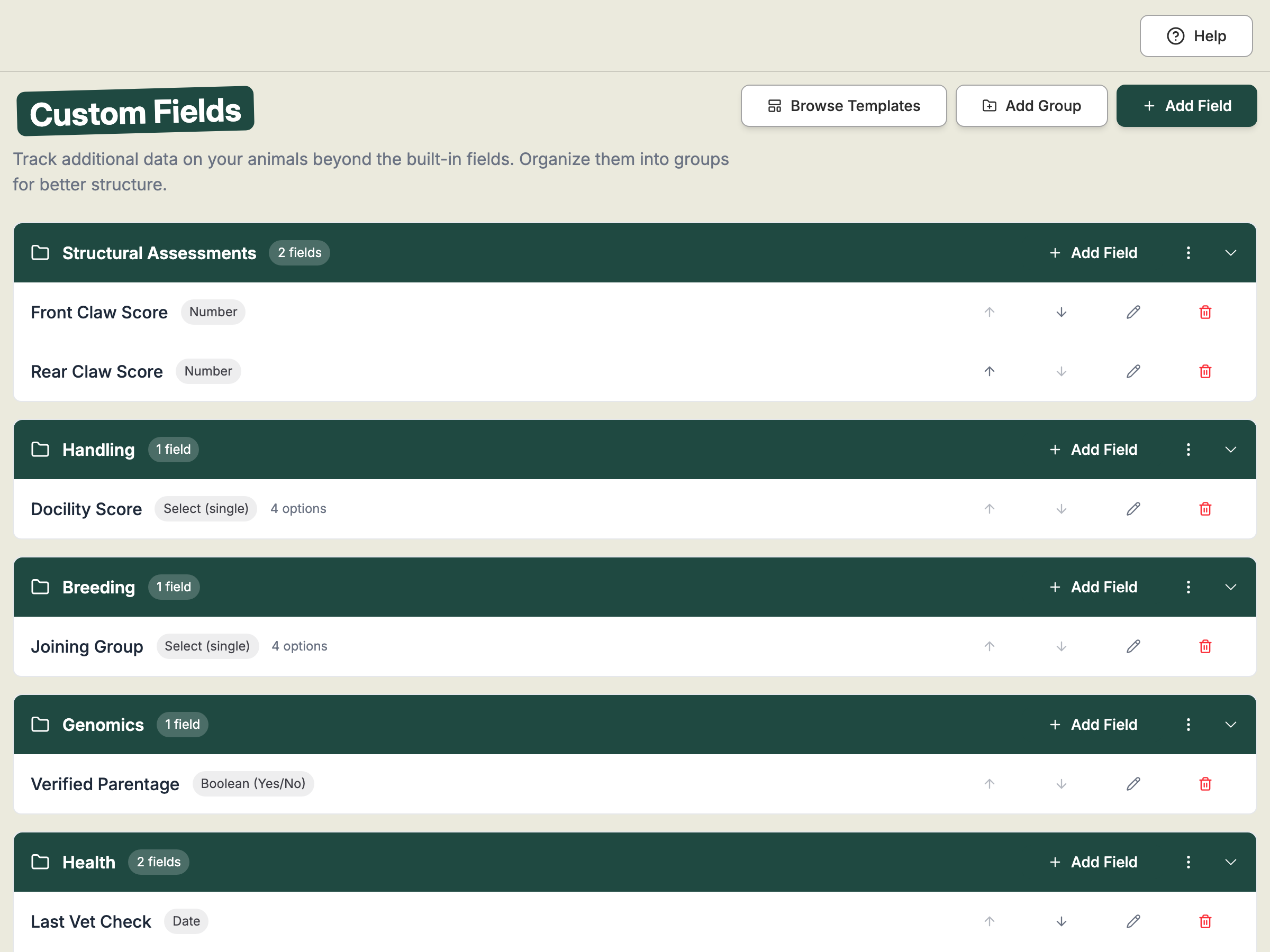The image size is (1270, 952).
Task: Add a field to Handling group
Action: coord(1093,450)
